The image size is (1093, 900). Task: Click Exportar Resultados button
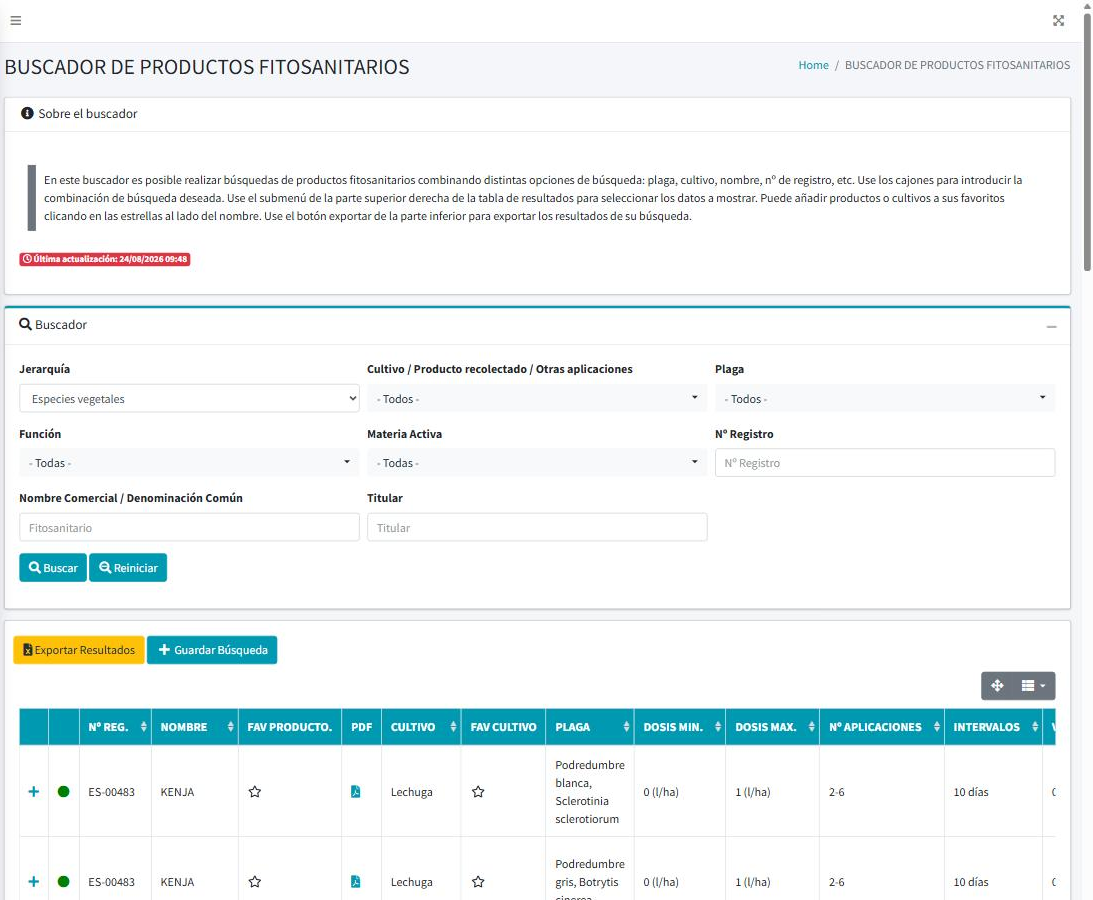79,650
